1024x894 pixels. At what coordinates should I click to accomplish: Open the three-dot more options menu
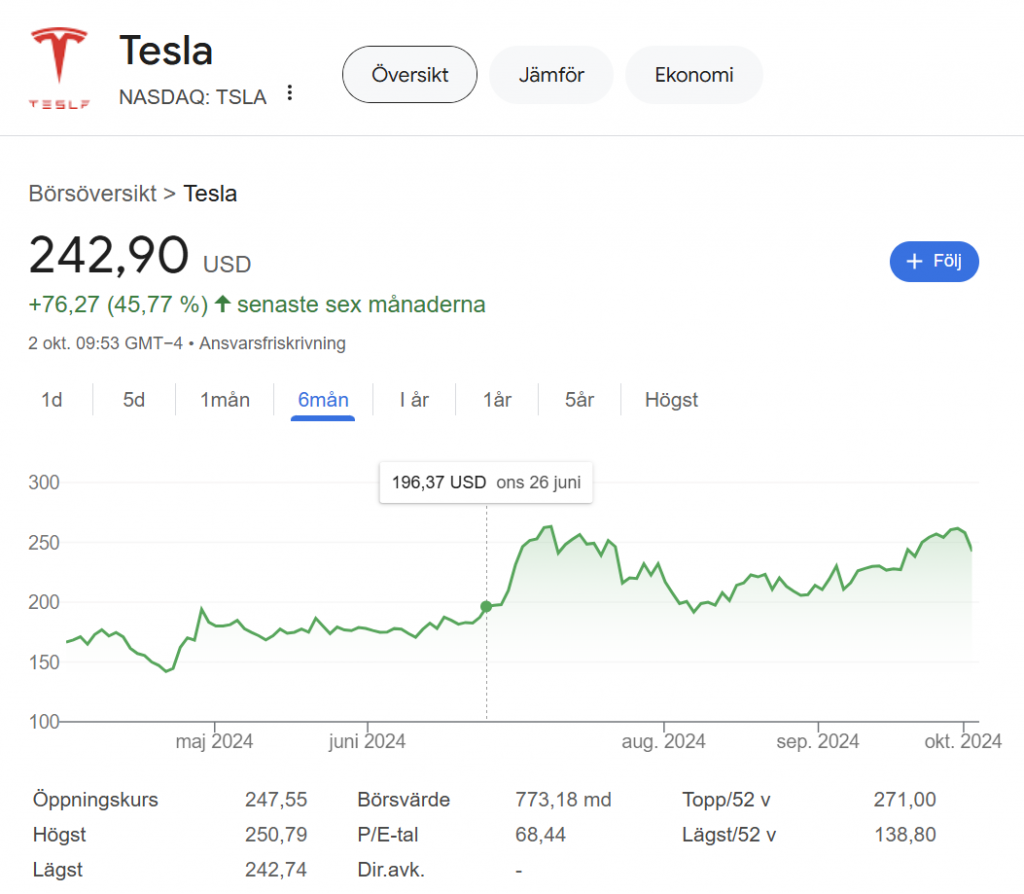290,93
